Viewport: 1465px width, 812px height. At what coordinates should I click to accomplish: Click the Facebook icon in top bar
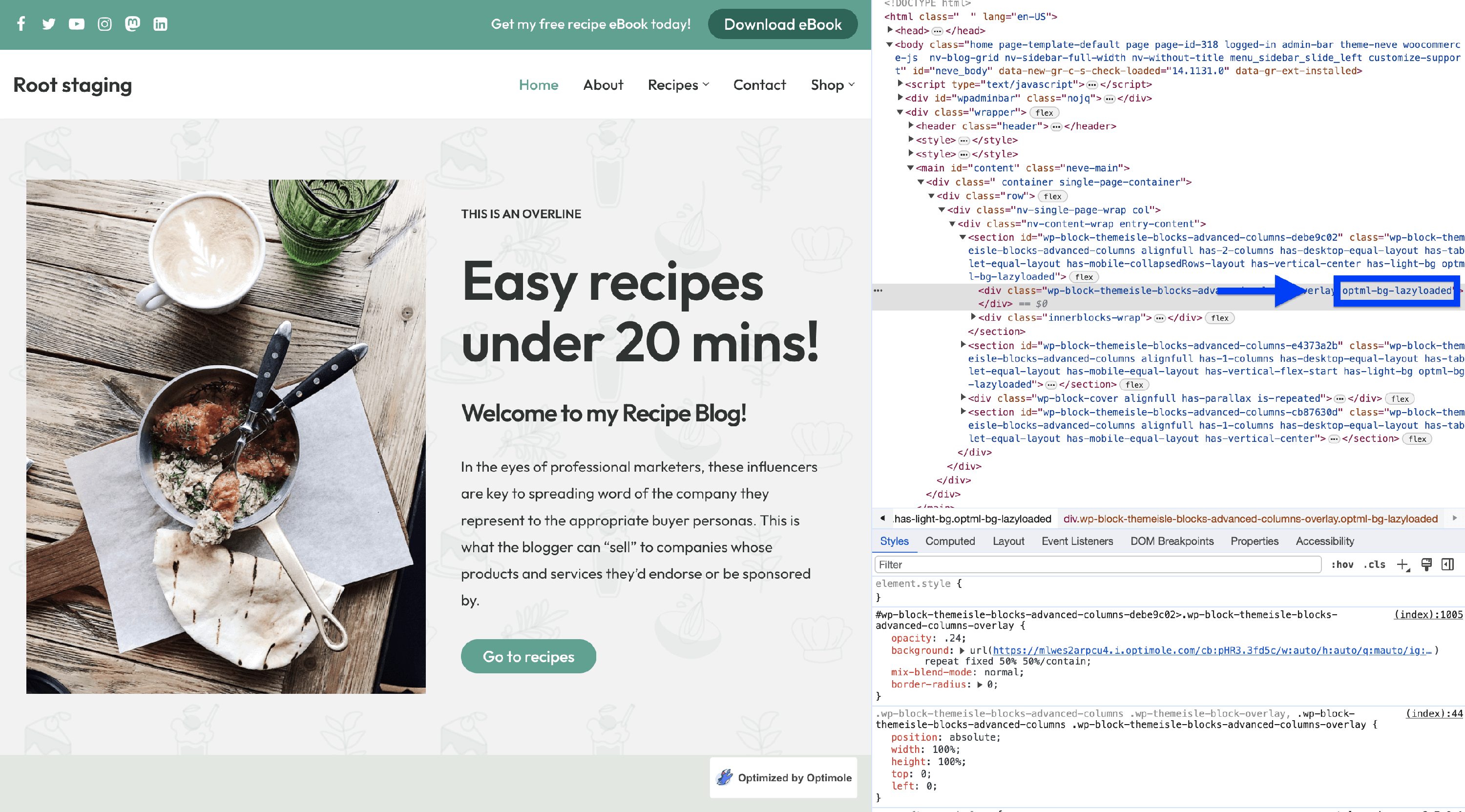click(21, 24)
